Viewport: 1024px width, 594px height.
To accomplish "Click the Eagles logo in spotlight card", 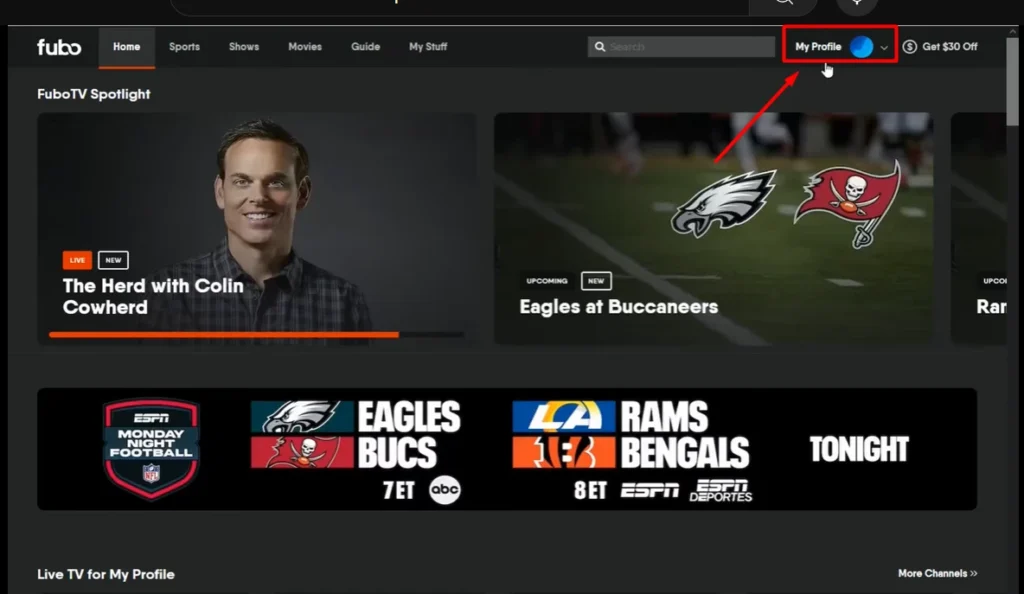I will click(x=724, y=204).
